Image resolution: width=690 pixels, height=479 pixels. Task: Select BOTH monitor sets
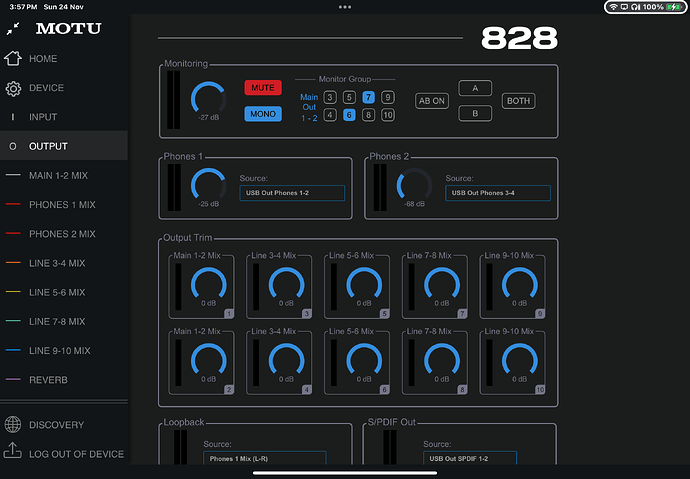[x=518, y=101]
